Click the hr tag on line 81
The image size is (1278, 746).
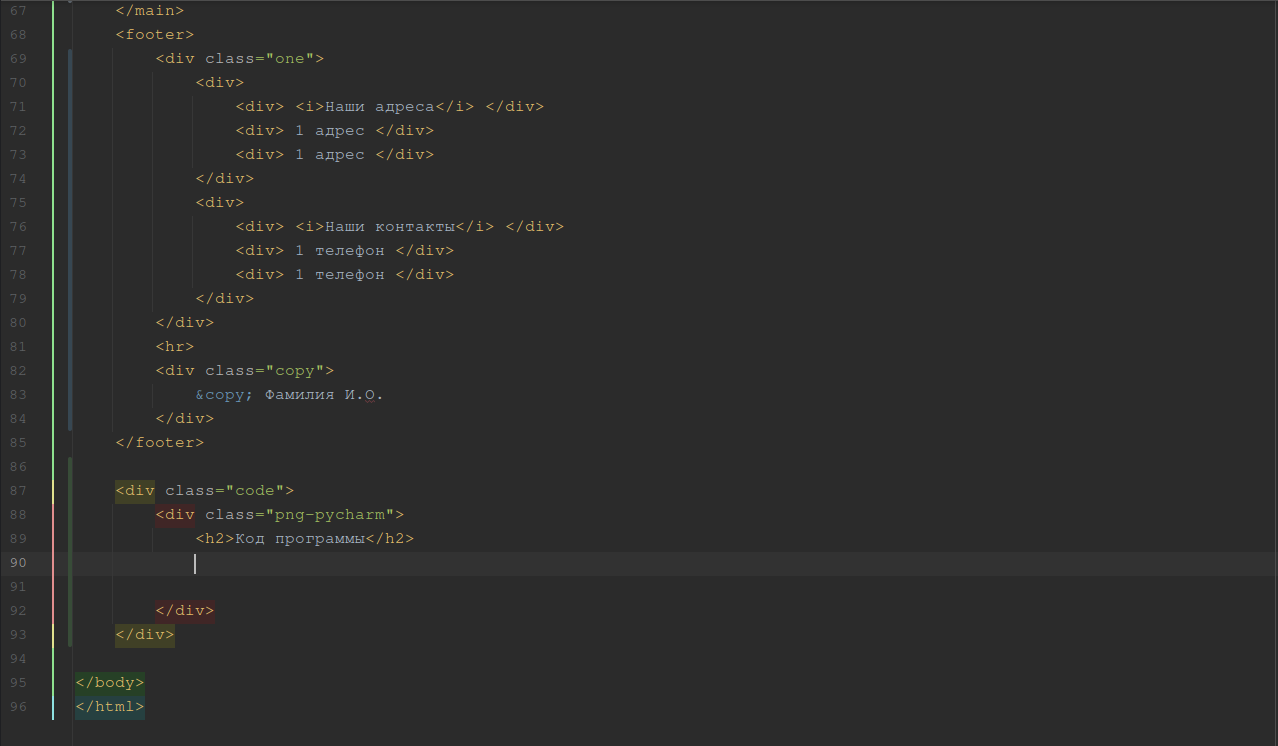[175, 347]
